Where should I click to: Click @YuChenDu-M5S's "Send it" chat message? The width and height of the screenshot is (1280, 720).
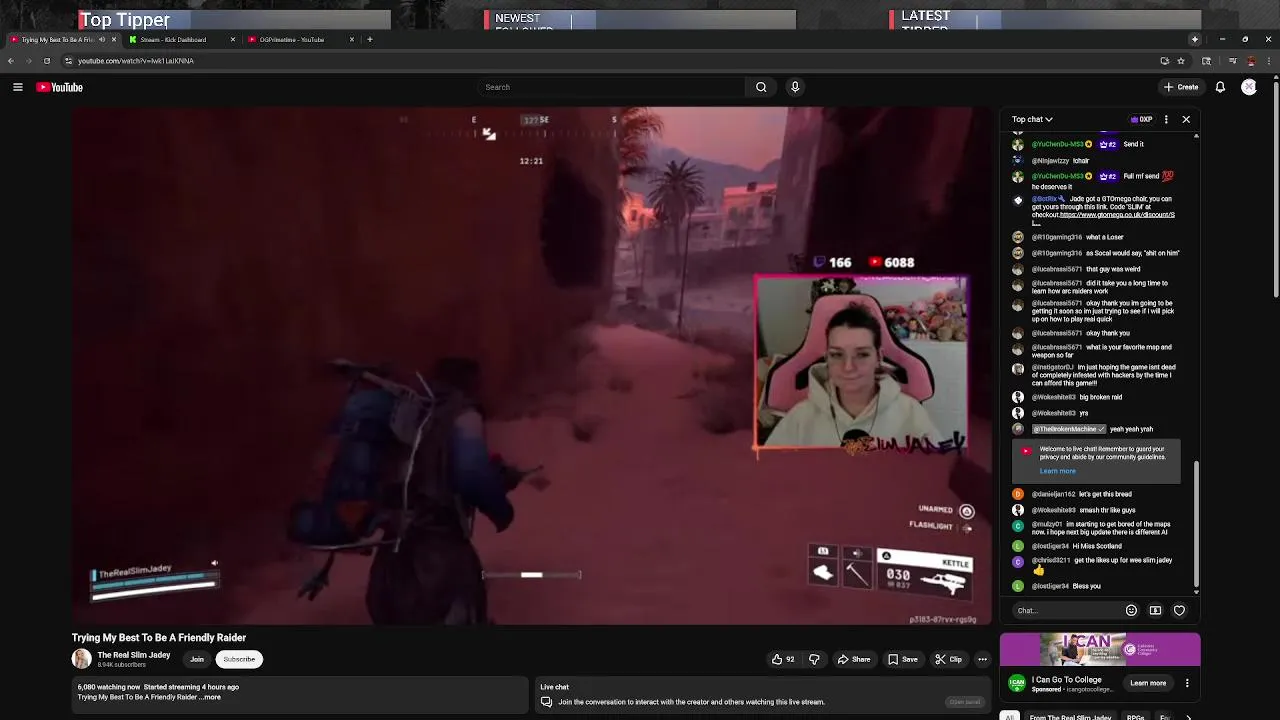click(1133, 144)
